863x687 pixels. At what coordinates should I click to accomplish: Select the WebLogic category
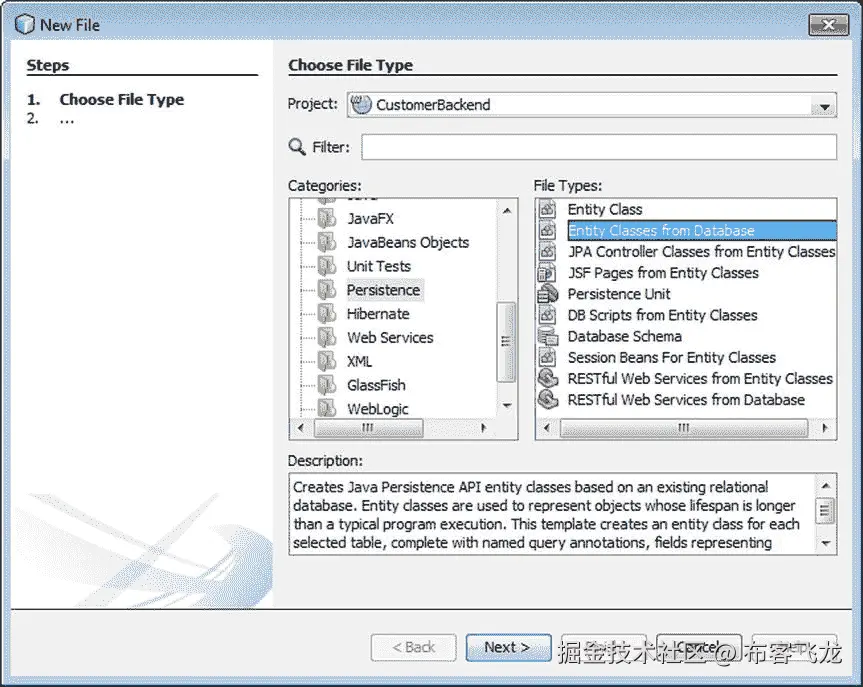click(378, 408)
